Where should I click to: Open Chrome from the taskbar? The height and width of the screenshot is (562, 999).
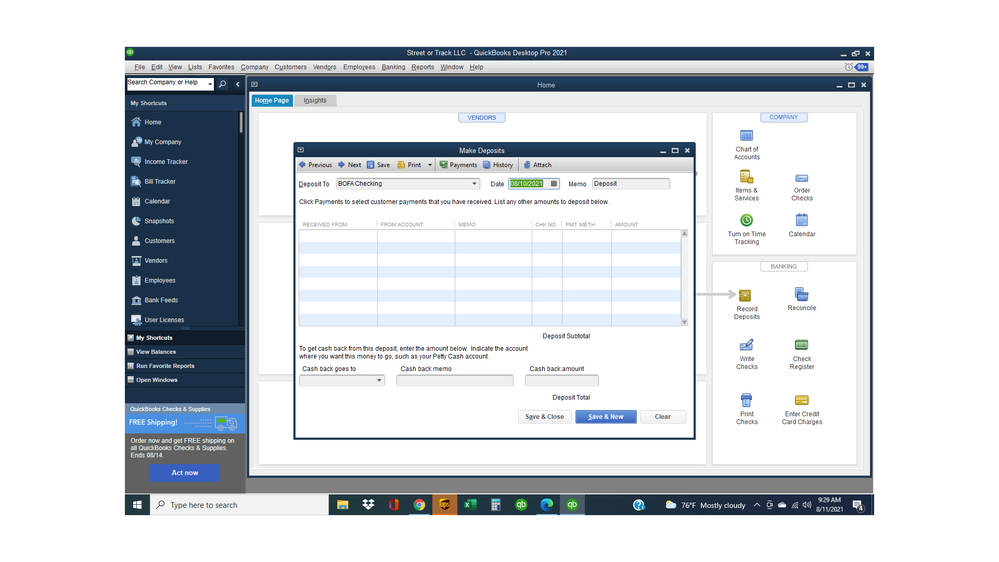click(x=419, y=505)
